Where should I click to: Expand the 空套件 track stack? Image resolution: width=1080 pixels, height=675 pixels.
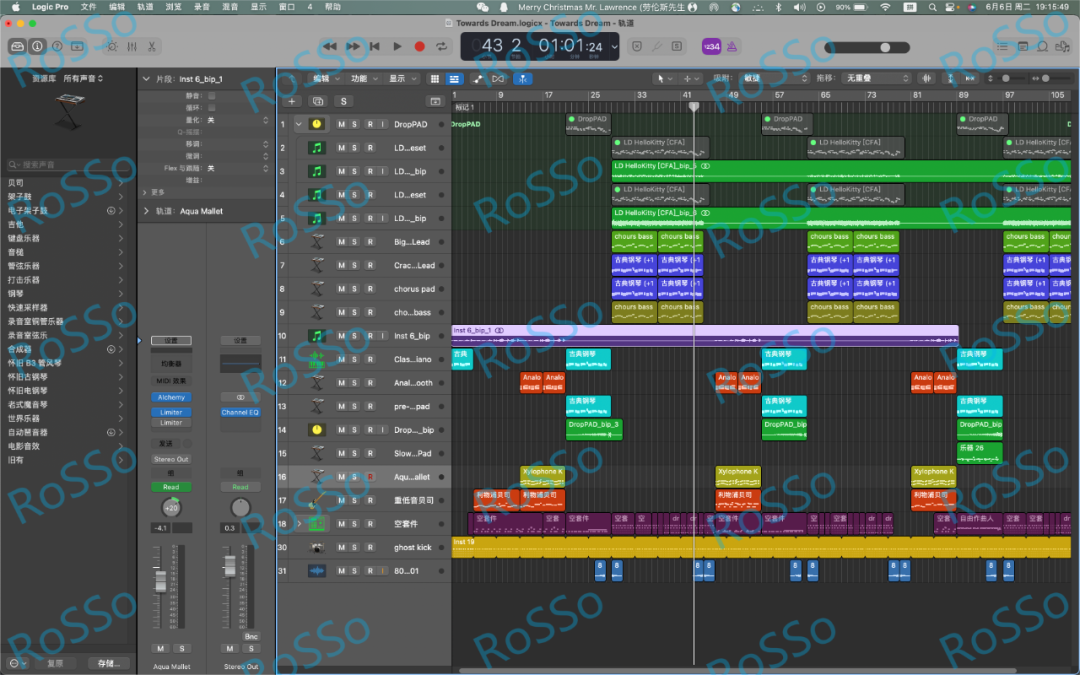pyautogui.click(x=299, y=523)
